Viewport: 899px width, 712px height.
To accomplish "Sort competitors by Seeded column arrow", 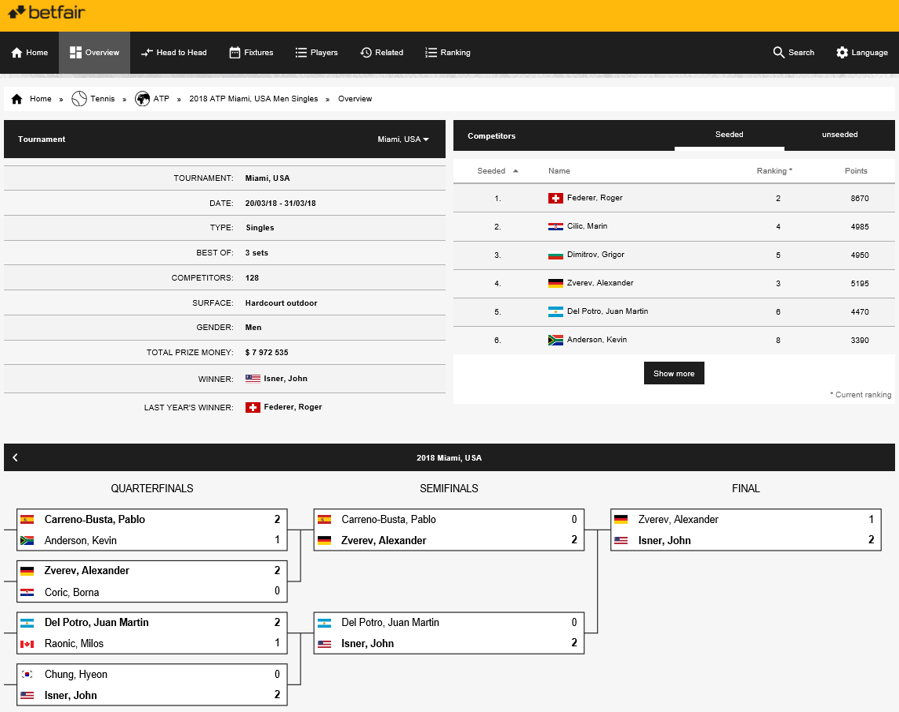I will click(x=516, y=171).
